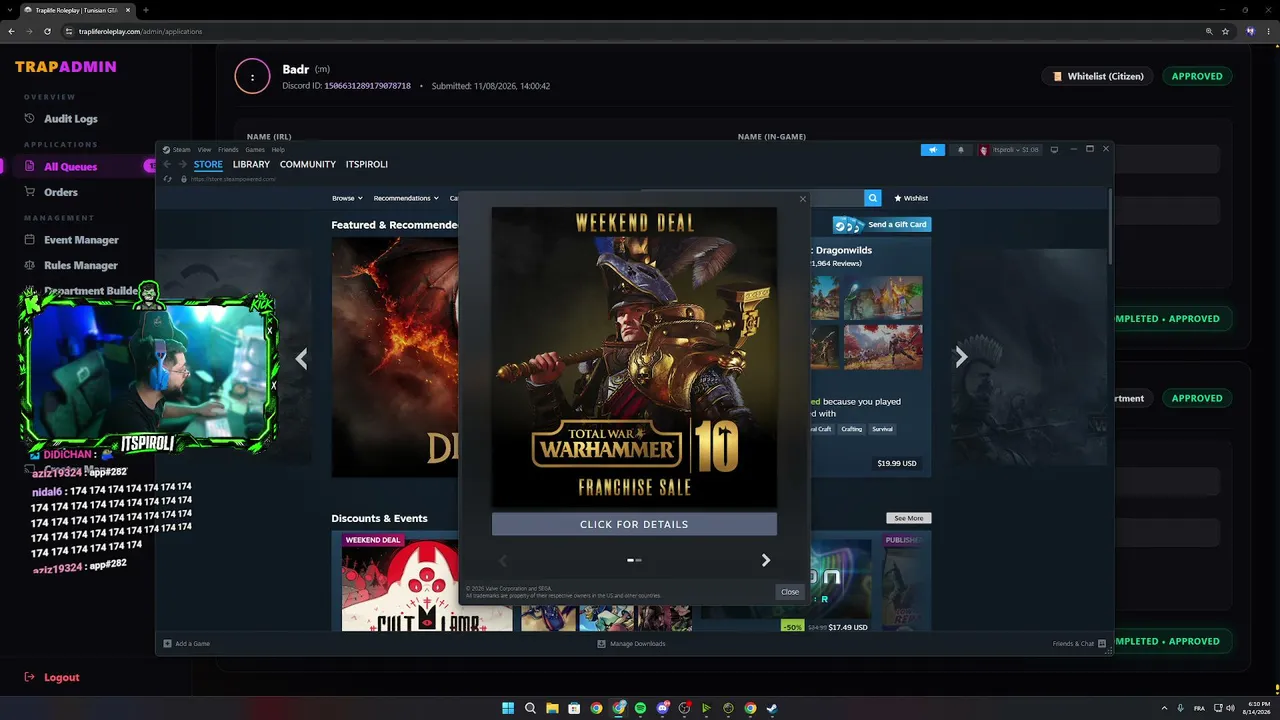Click the Logout icon in TrapAdmin
Image resolution: width=1280 pixels, height=720 pixels.
[x=30, y=677]
